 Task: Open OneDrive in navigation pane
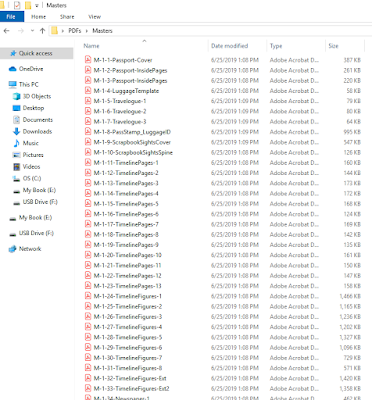point(31,69)
